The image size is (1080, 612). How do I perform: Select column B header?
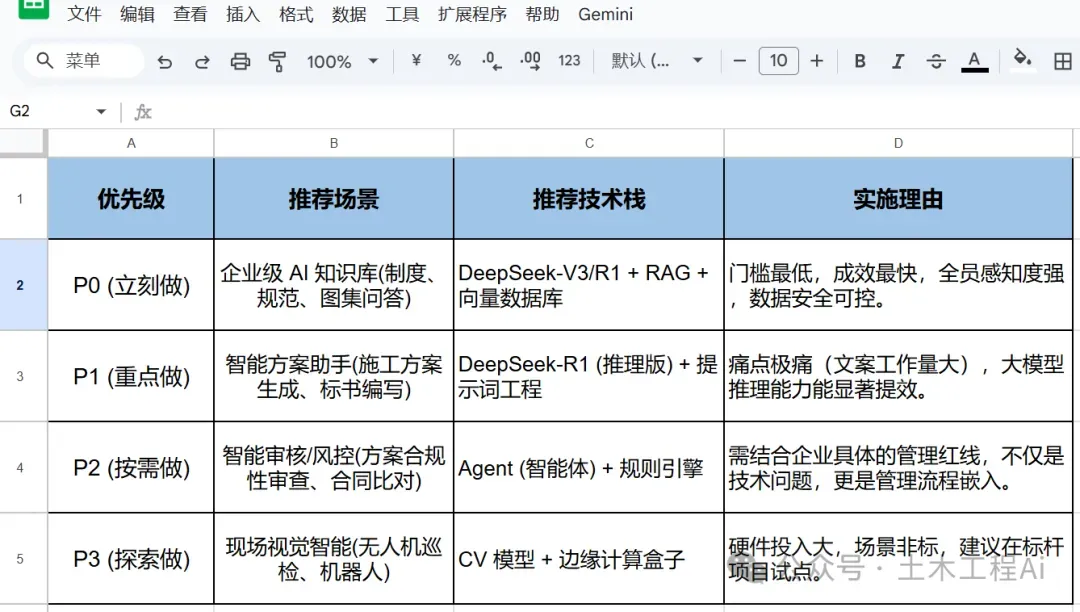pyautogui.click(x=333, y=143)
